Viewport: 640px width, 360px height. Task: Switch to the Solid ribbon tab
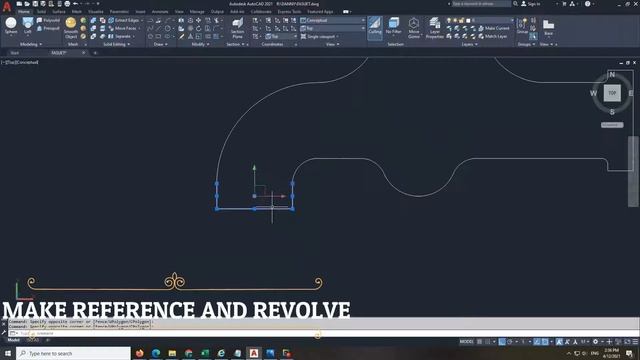point(41,12)
